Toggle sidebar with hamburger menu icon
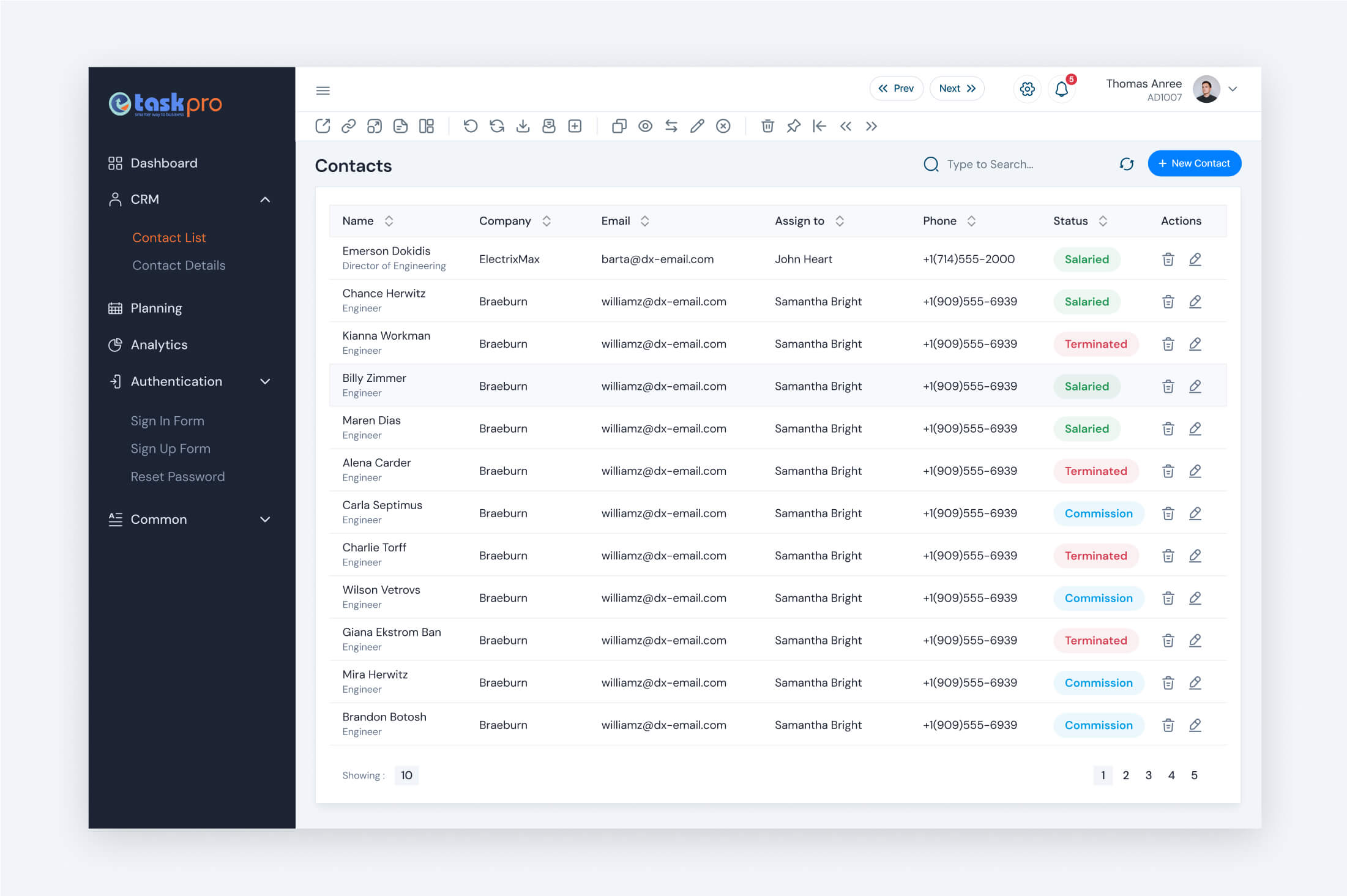 pyautogui.click(x=323, y=91)
